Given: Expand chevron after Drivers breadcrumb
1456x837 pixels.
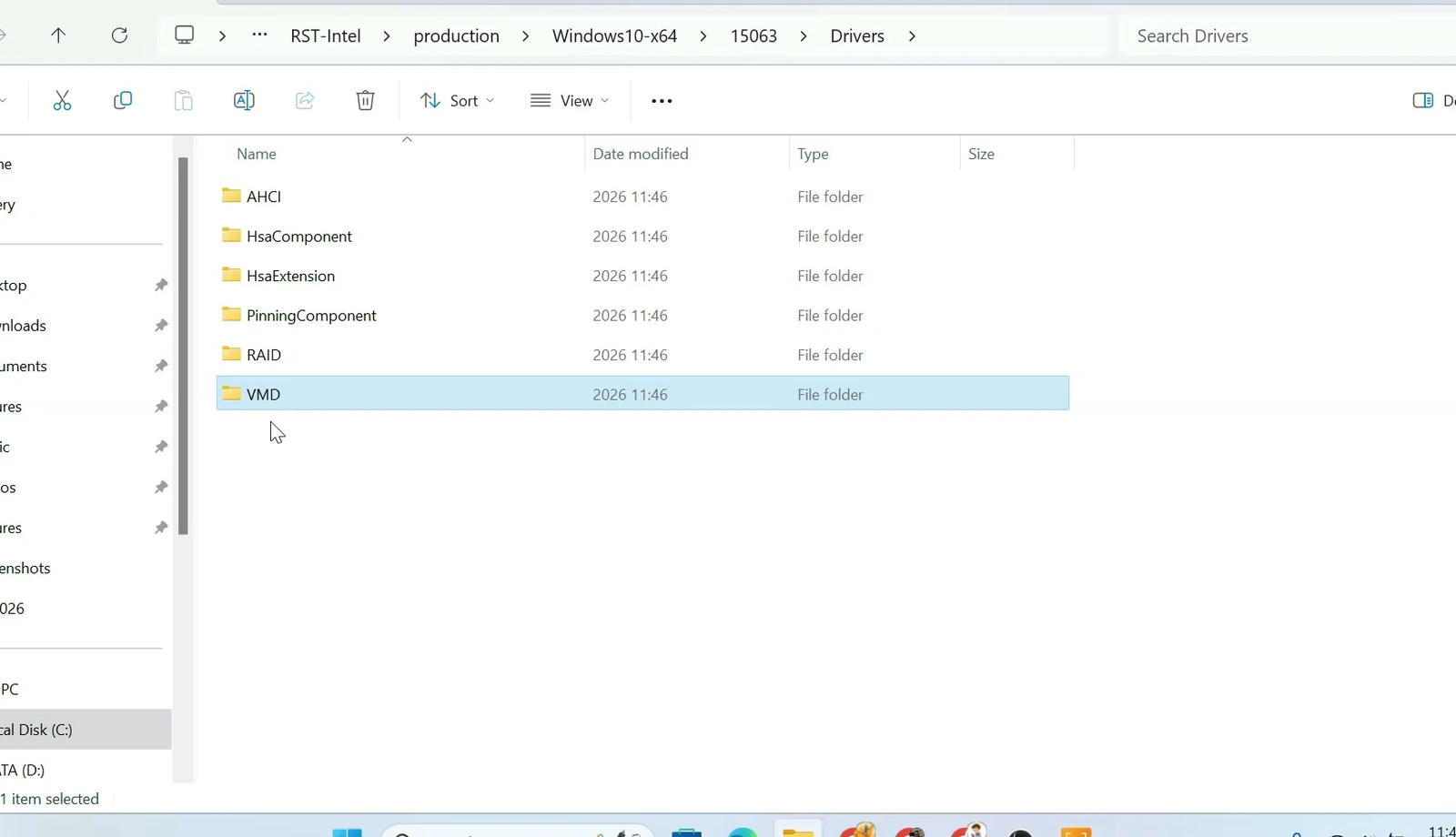Looking at the screenshot, I should pyautogui.click(x=912, y=36).
